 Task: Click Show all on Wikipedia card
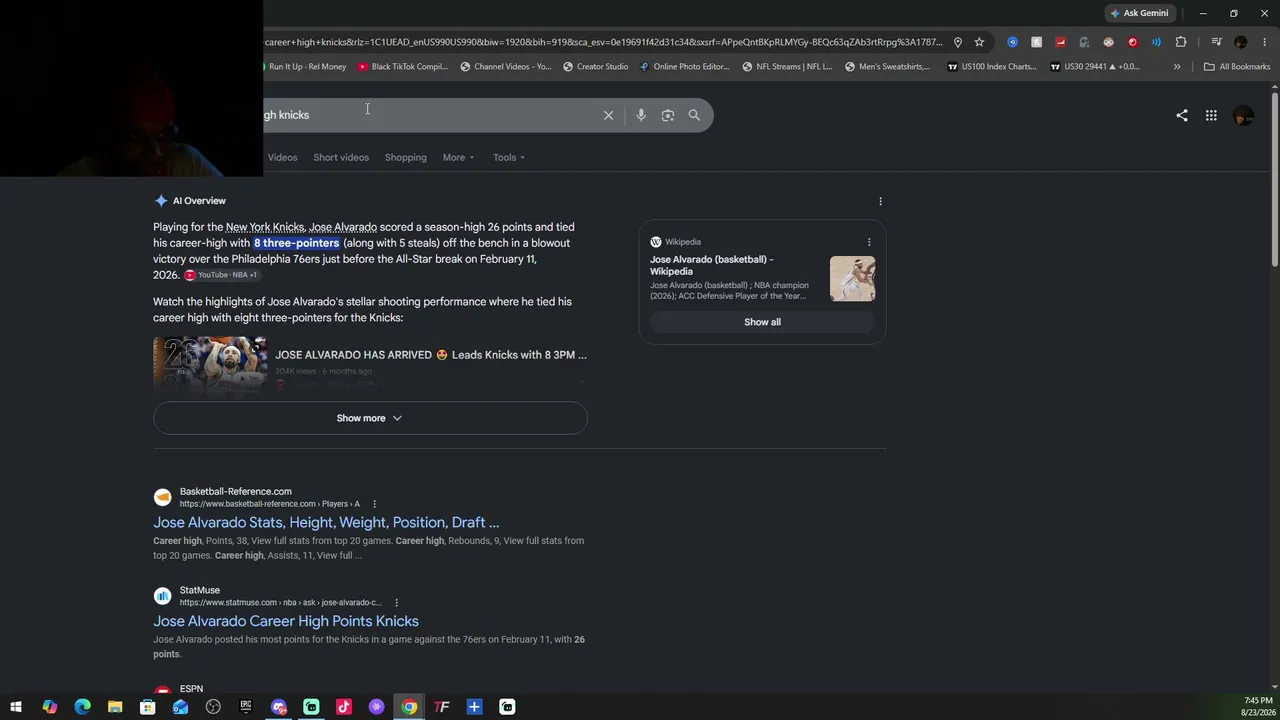click(762, 322)
